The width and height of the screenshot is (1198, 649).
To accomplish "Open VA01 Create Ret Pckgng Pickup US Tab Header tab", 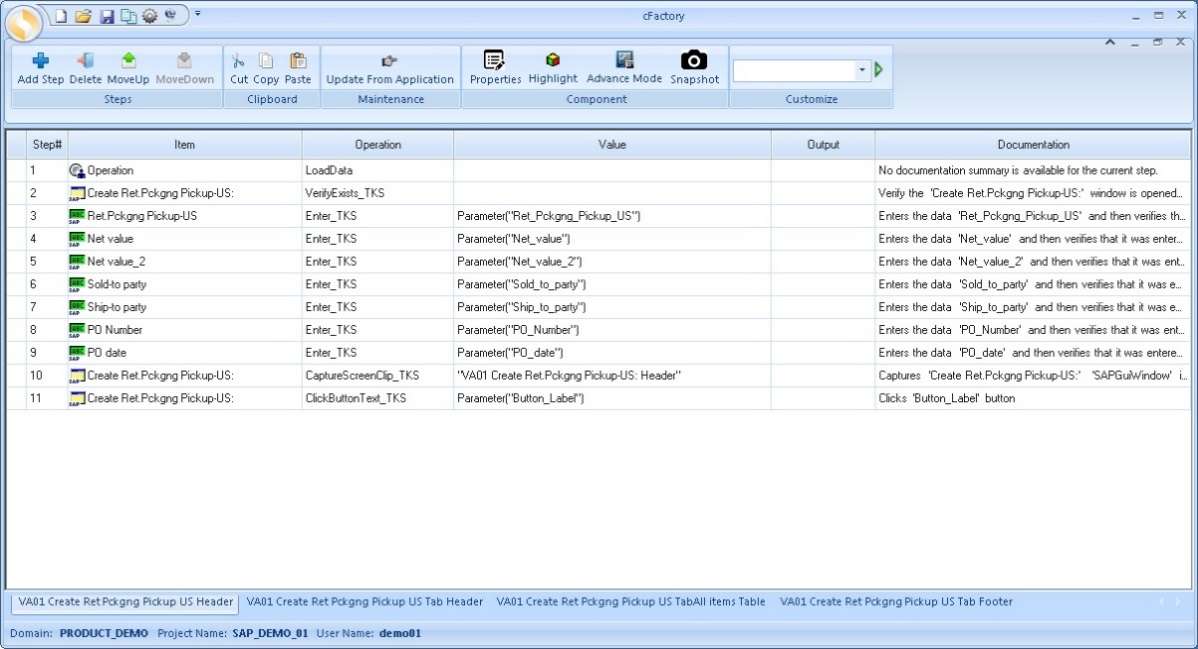I will [x=364, y=602].
